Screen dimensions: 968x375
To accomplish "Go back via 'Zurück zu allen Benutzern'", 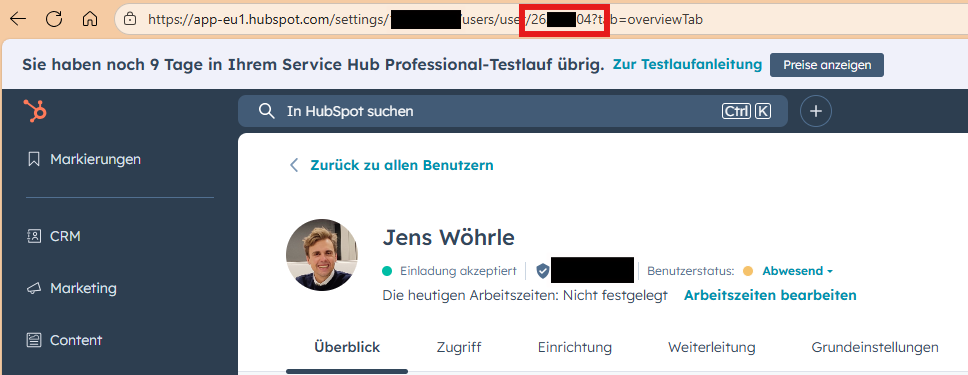I will (402, 165).
